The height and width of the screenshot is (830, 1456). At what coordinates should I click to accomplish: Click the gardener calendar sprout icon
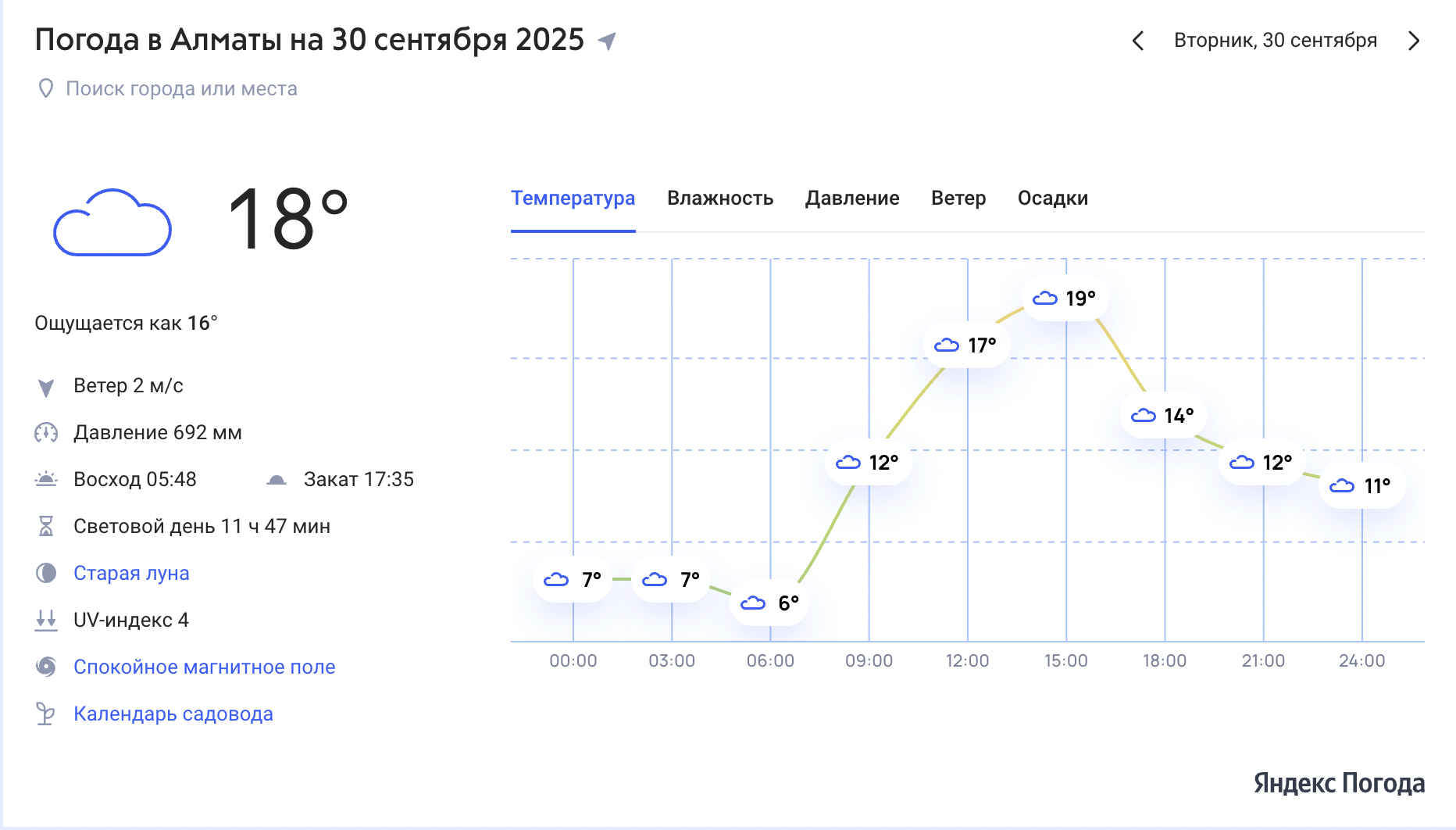coord(46,714)
